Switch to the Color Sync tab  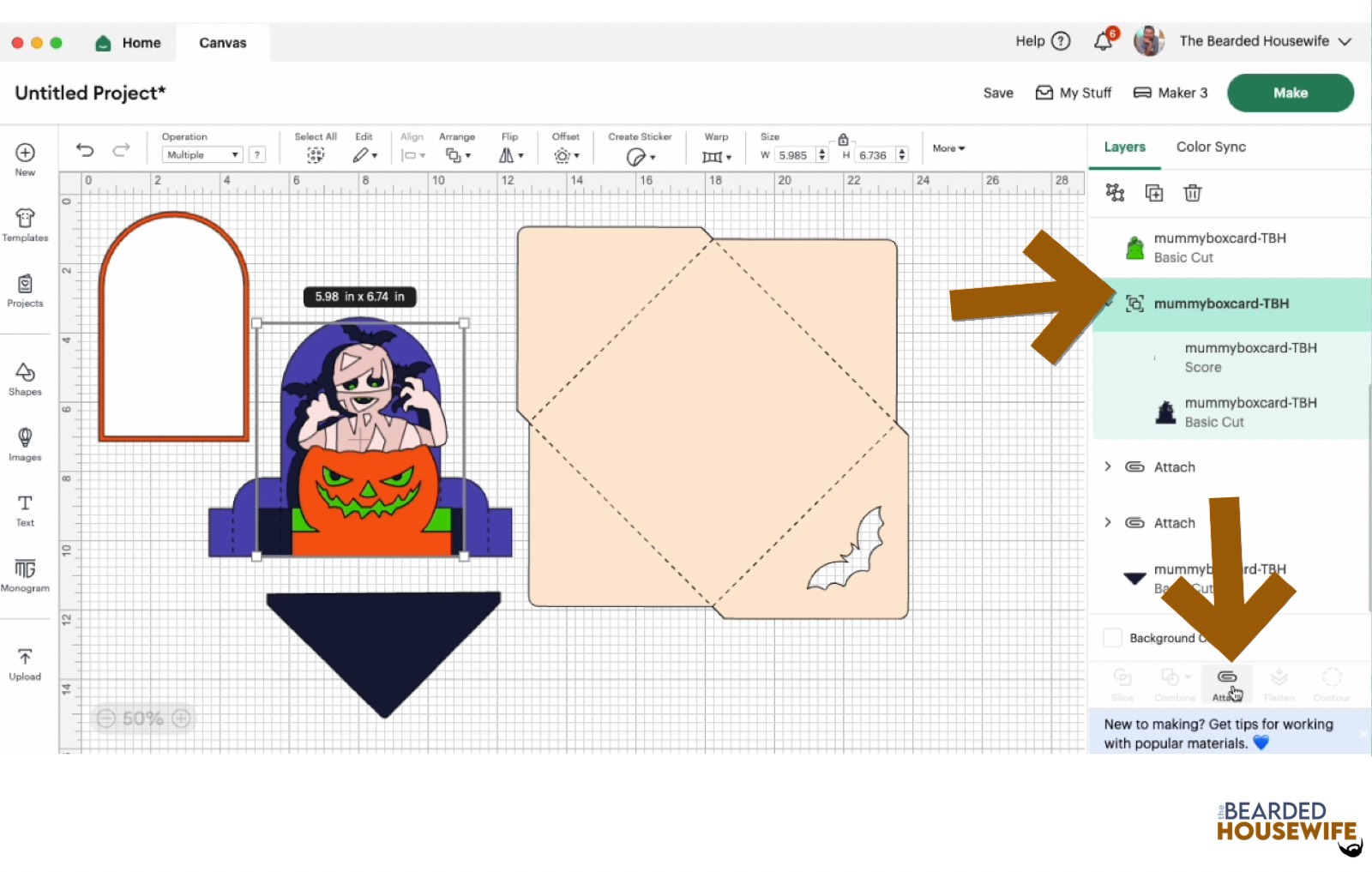coord(1211,147)
